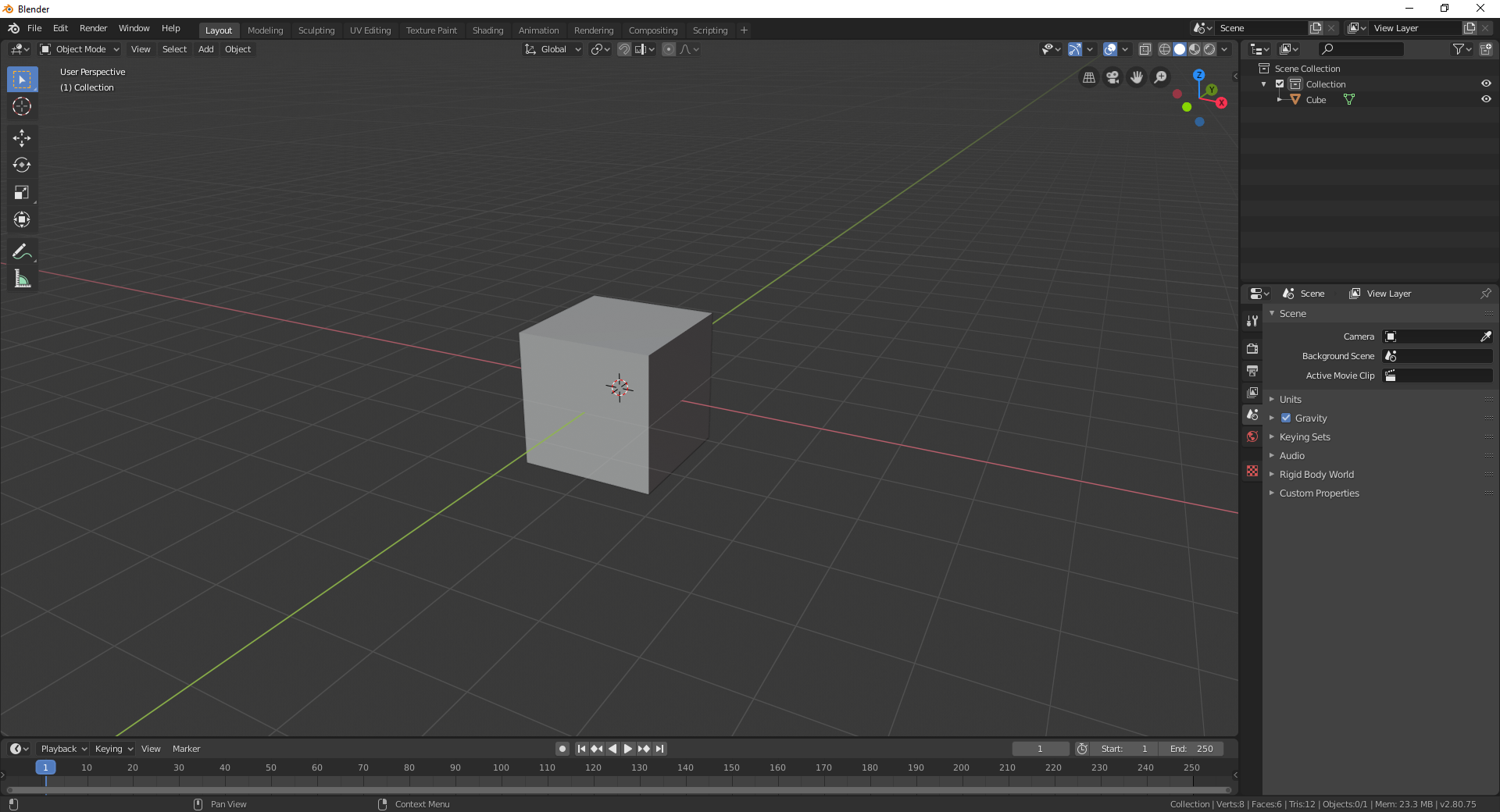Jump to the last frame
This screenshot has height=812, width=1500.
point(660,749)
